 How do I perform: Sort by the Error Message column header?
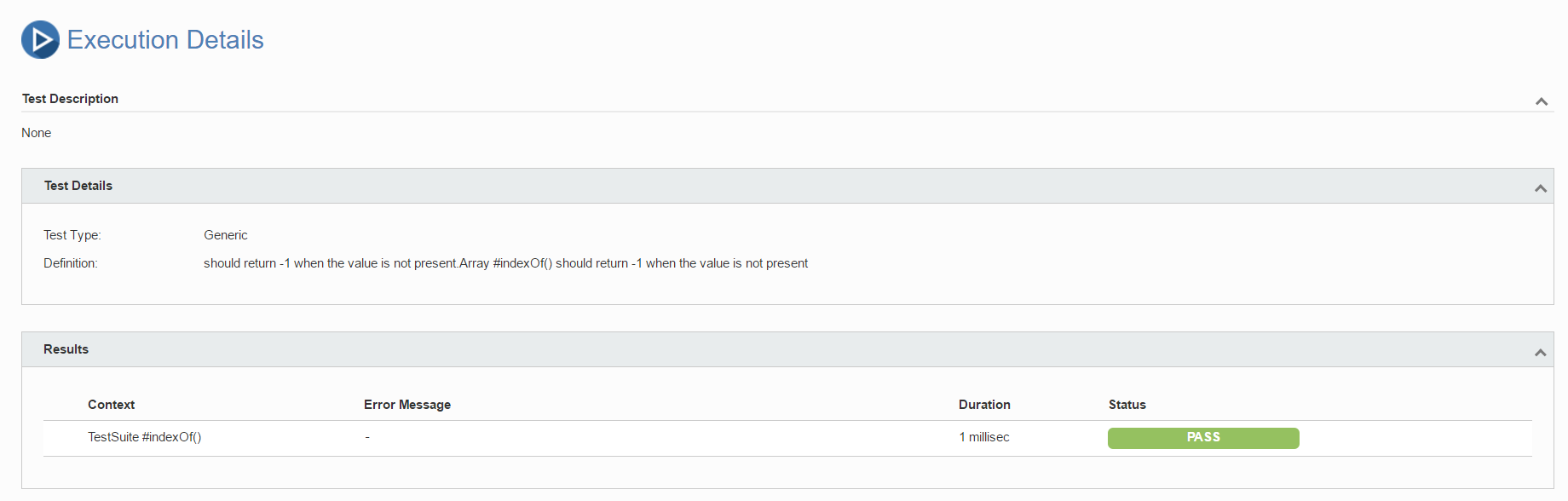coord(407,405)
